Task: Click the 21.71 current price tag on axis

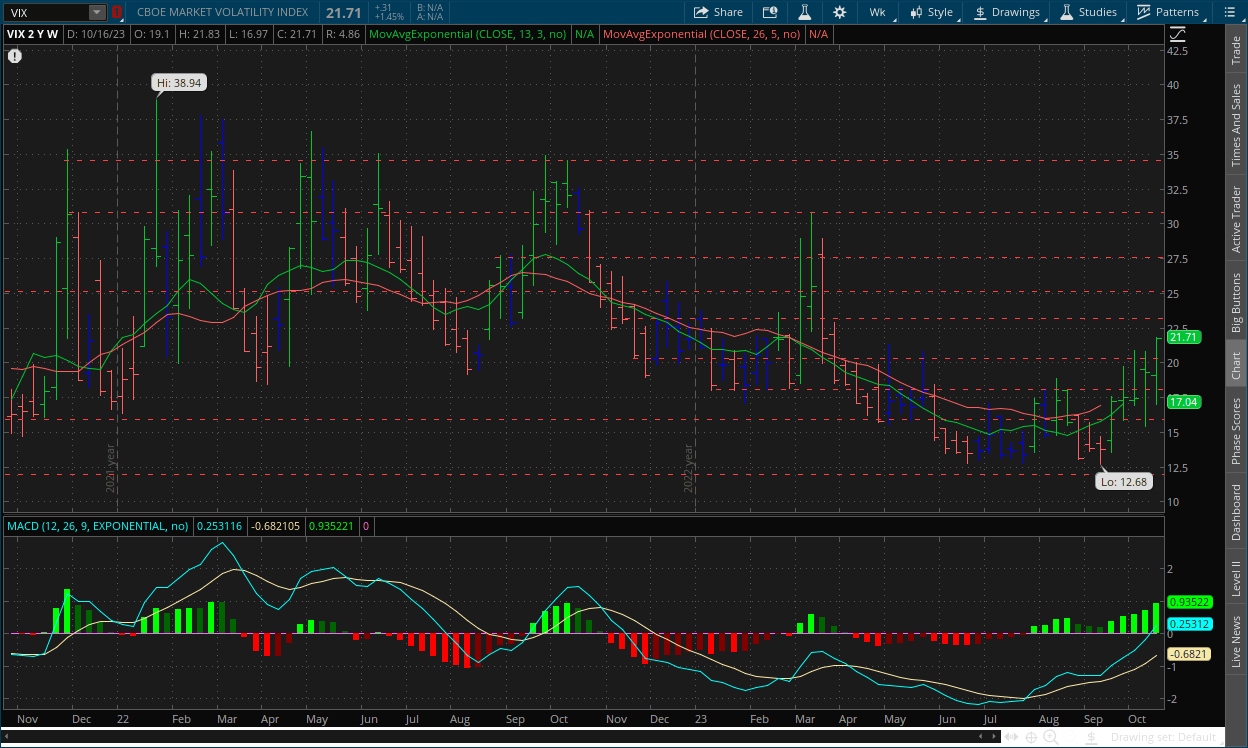Action: [1182, 338]
